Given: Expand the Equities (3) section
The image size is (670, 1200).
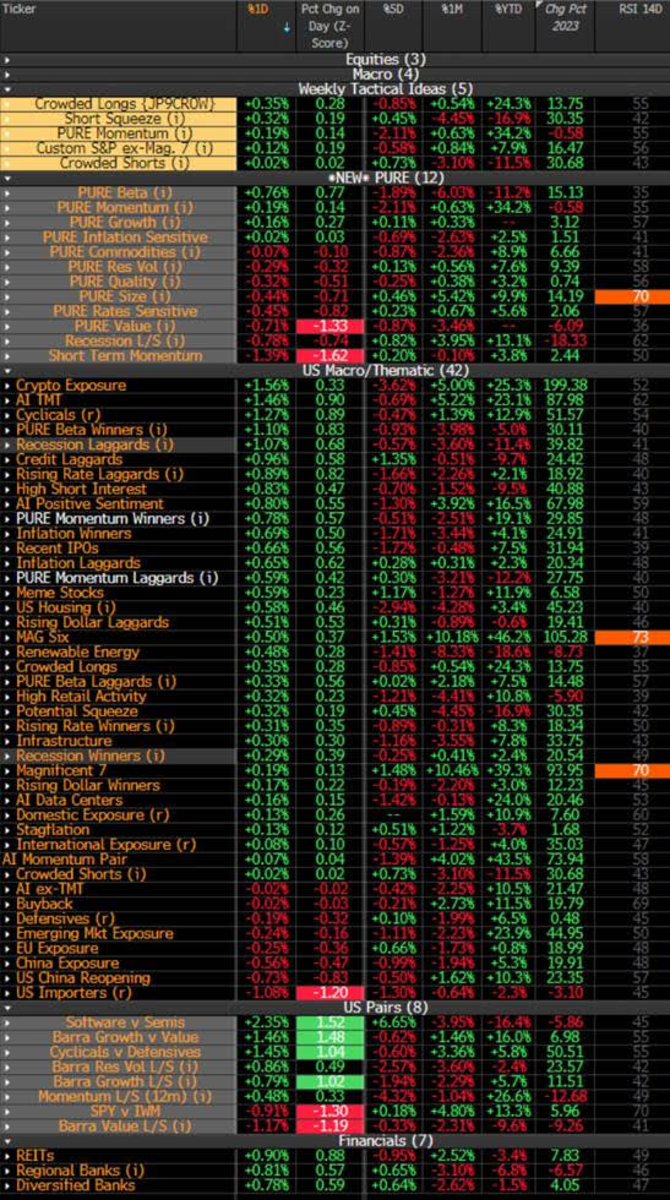Looking at the screenshot, I should 6,60.
